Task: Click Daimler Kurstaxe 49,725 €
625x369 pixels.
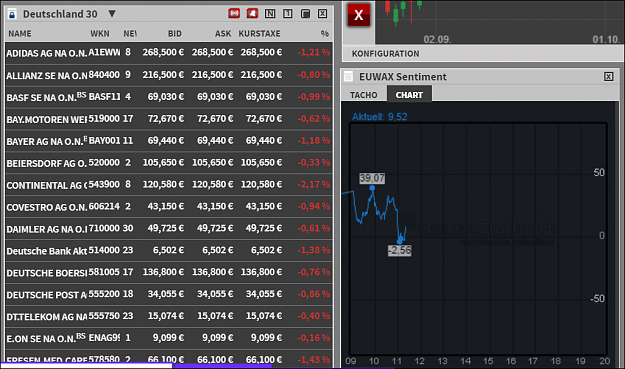Action: pos(263,228)
